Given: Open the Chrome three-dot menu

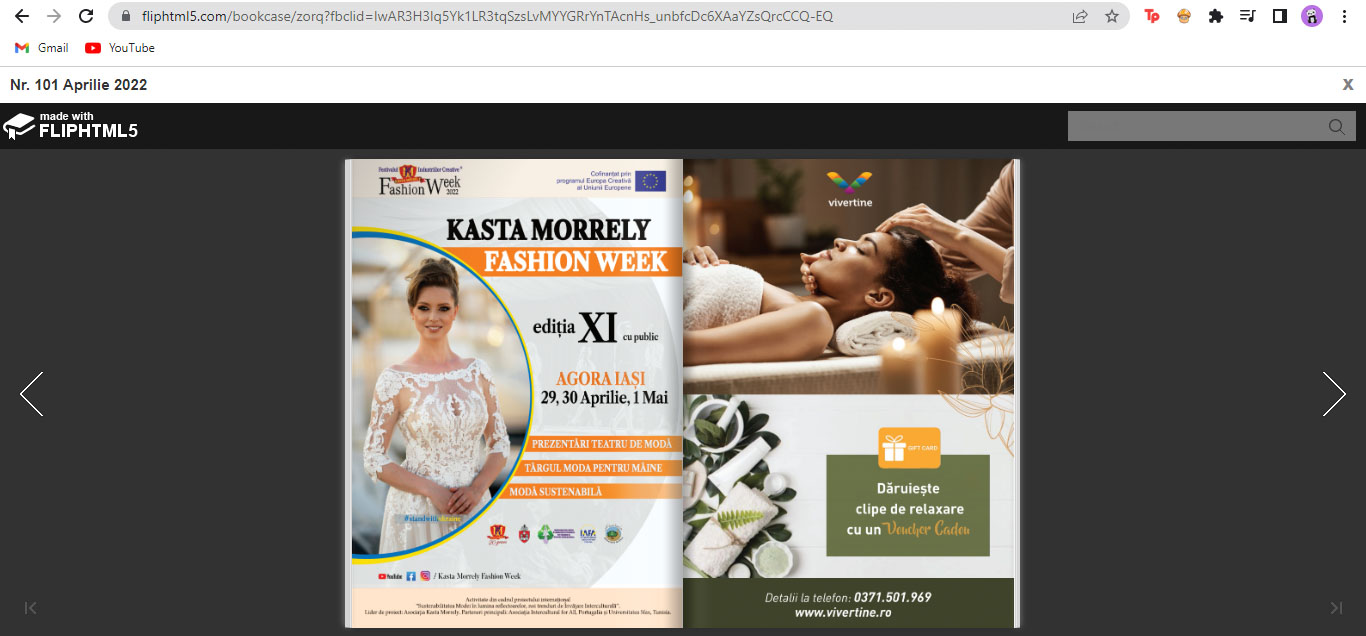Looking at the screenshot, I should click(x=1343, y=16).
